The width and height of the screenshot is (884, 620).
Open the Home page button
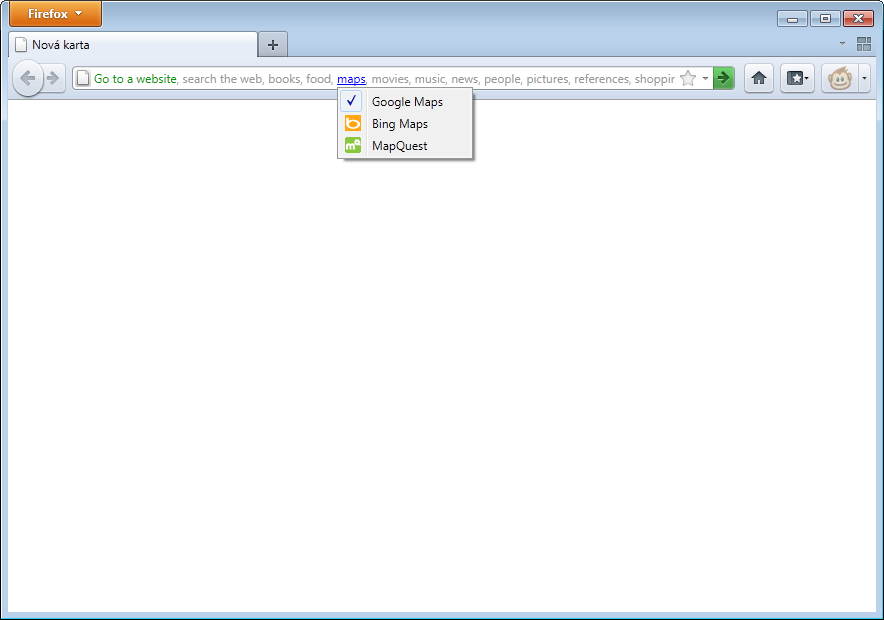(x=759, y=78)
